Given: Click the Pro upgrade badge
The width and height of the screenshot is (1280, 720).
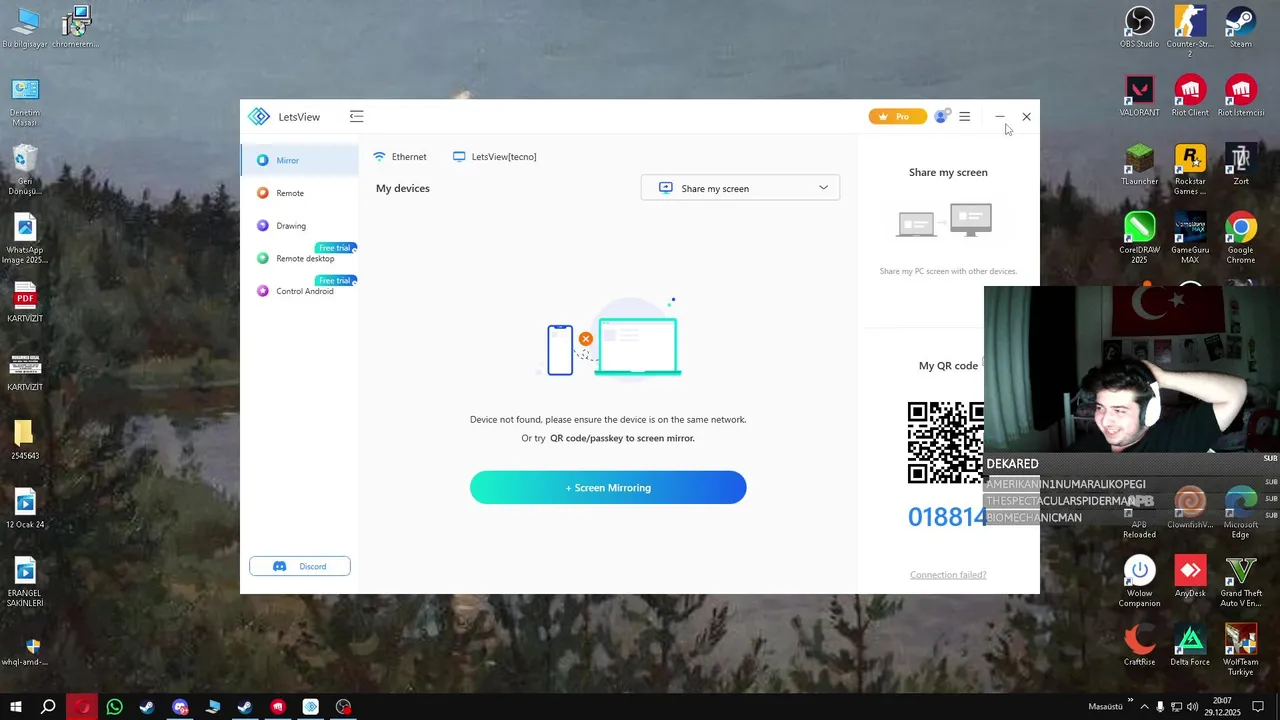Looking at the screenshot, I should coord(897,117).
